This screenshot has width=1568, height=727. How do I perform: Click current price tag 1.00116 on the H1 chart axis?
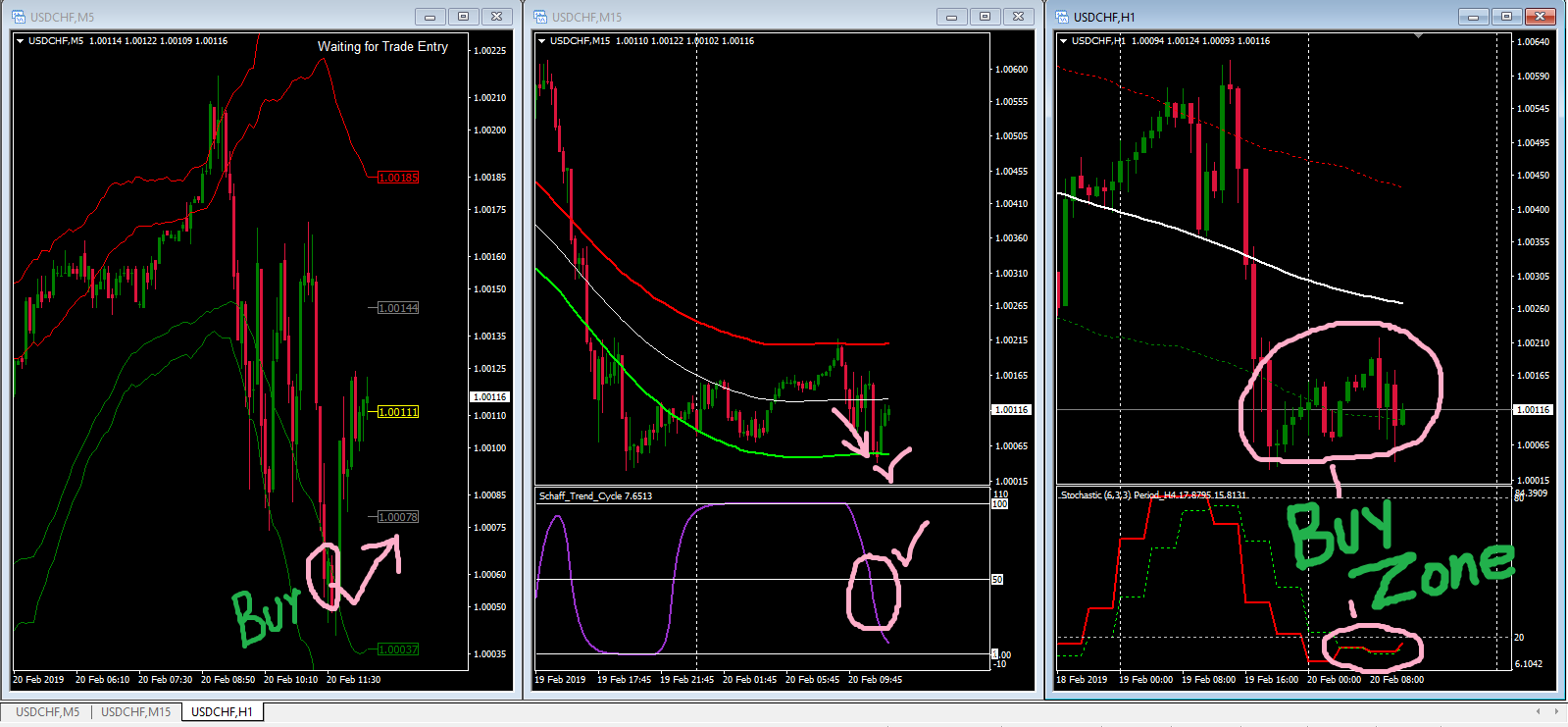[x=1533, y=409]
